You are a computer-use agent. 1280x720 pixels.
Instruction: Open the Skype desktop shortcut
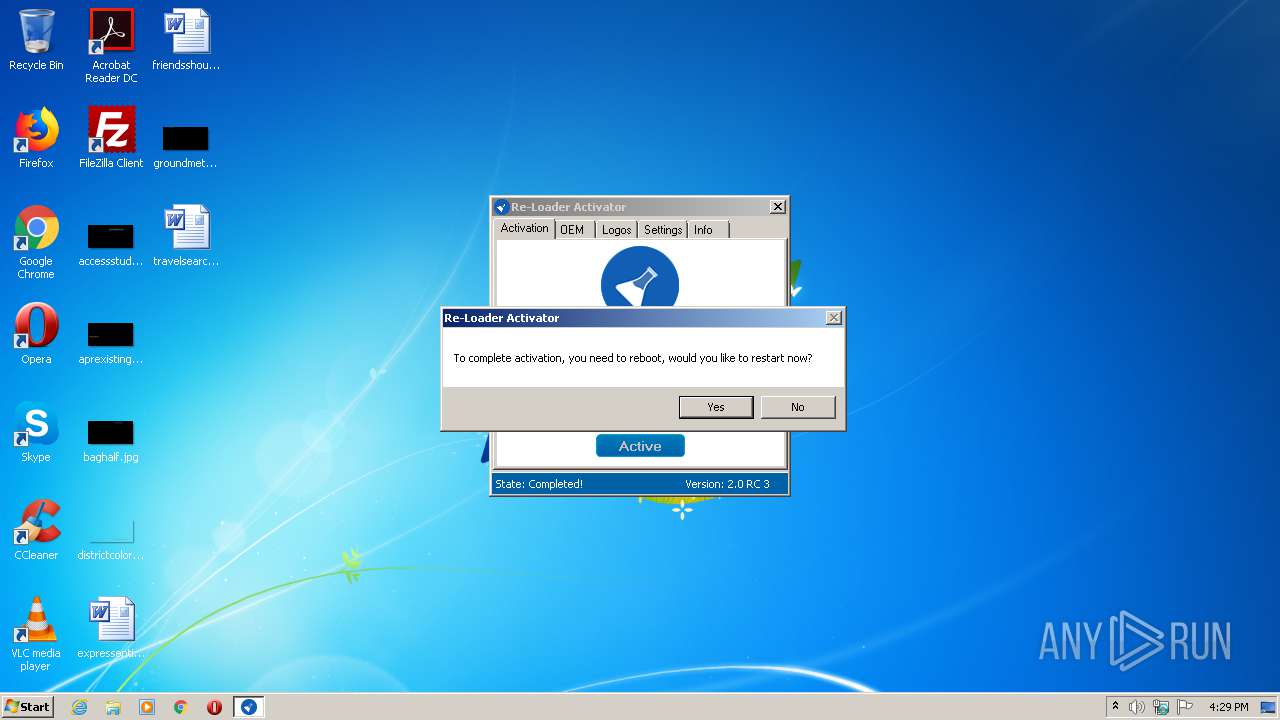(36, 432)
